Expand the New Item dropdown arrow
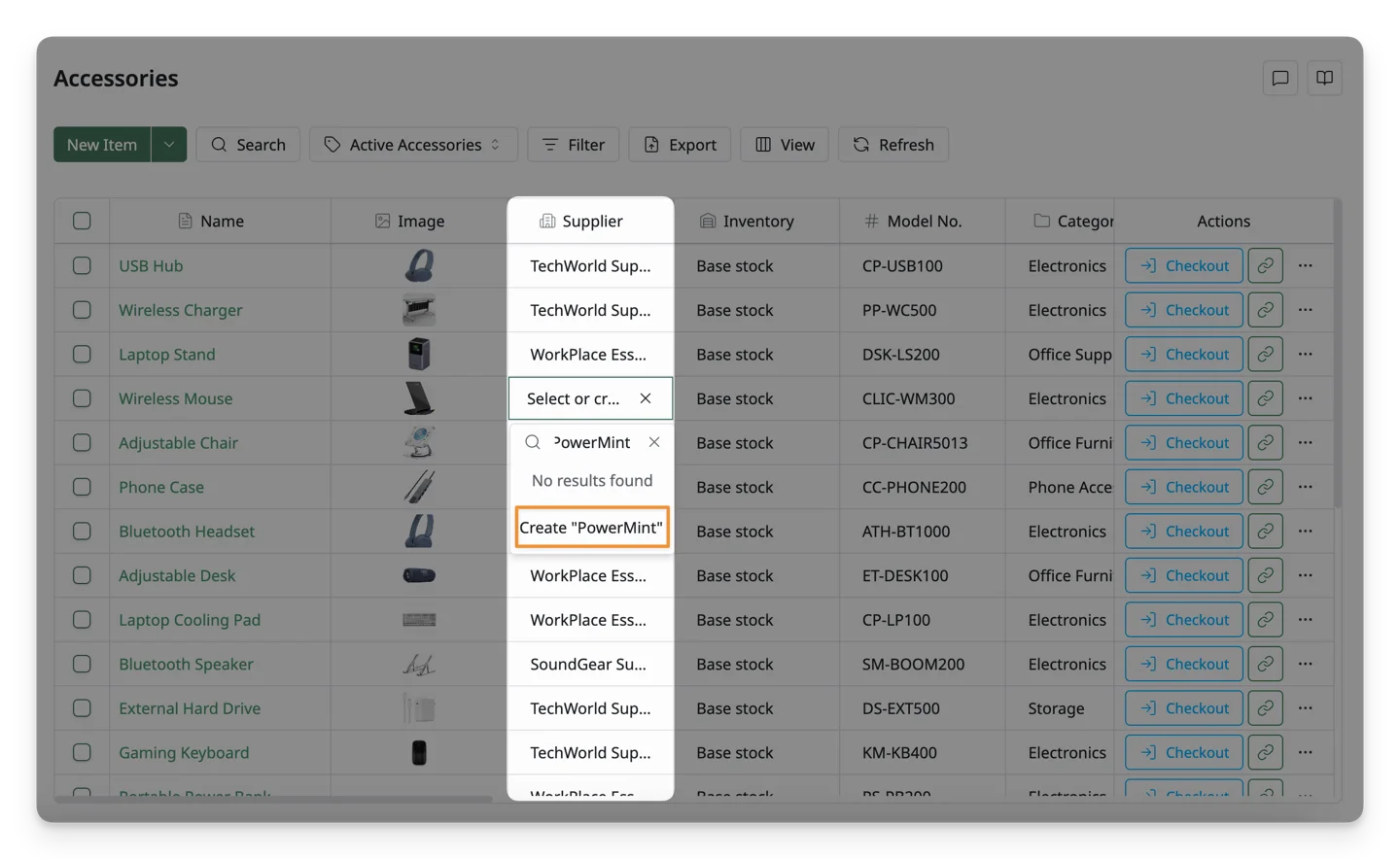Viewport: 1400px width, 859px height. [x=169, y=145]
